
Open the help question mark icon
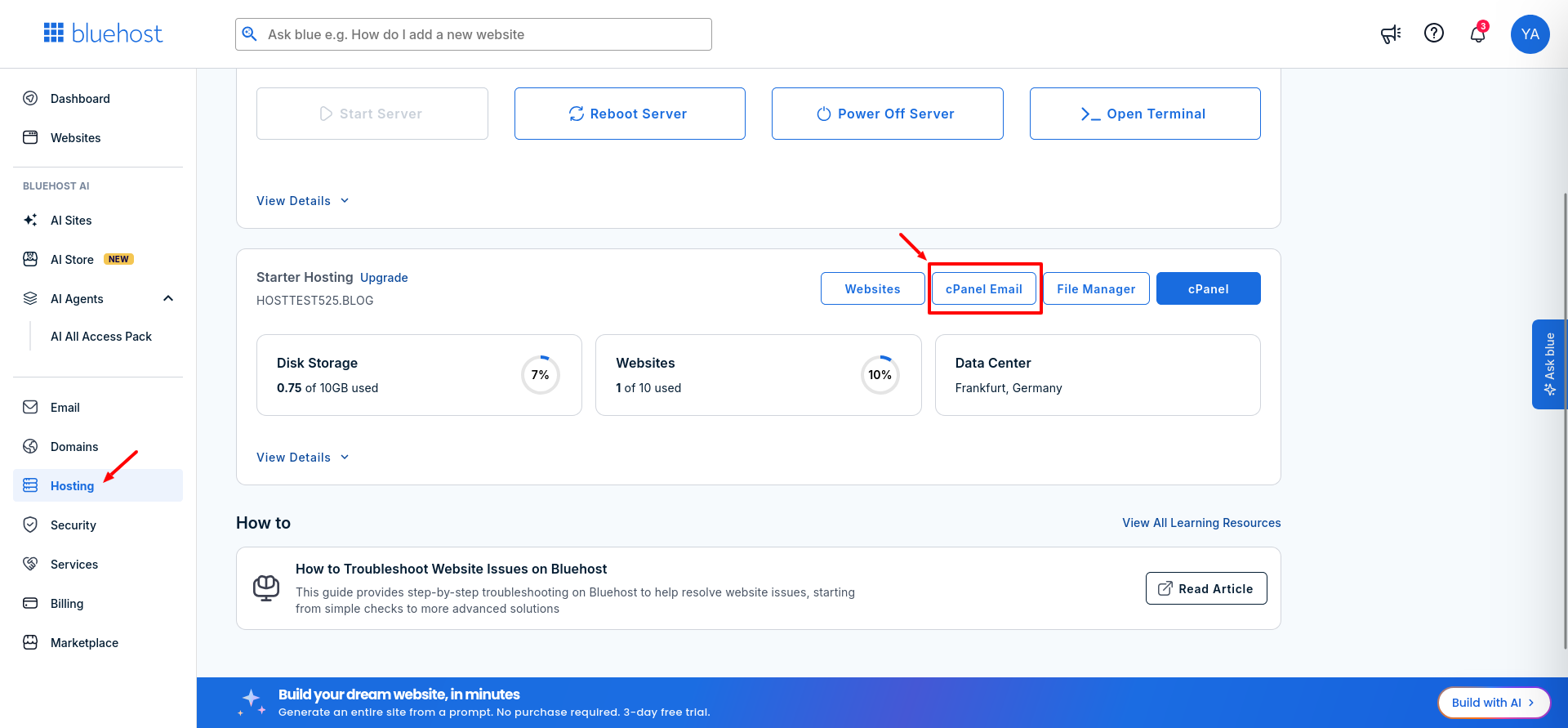click(x=1434, y=33)
